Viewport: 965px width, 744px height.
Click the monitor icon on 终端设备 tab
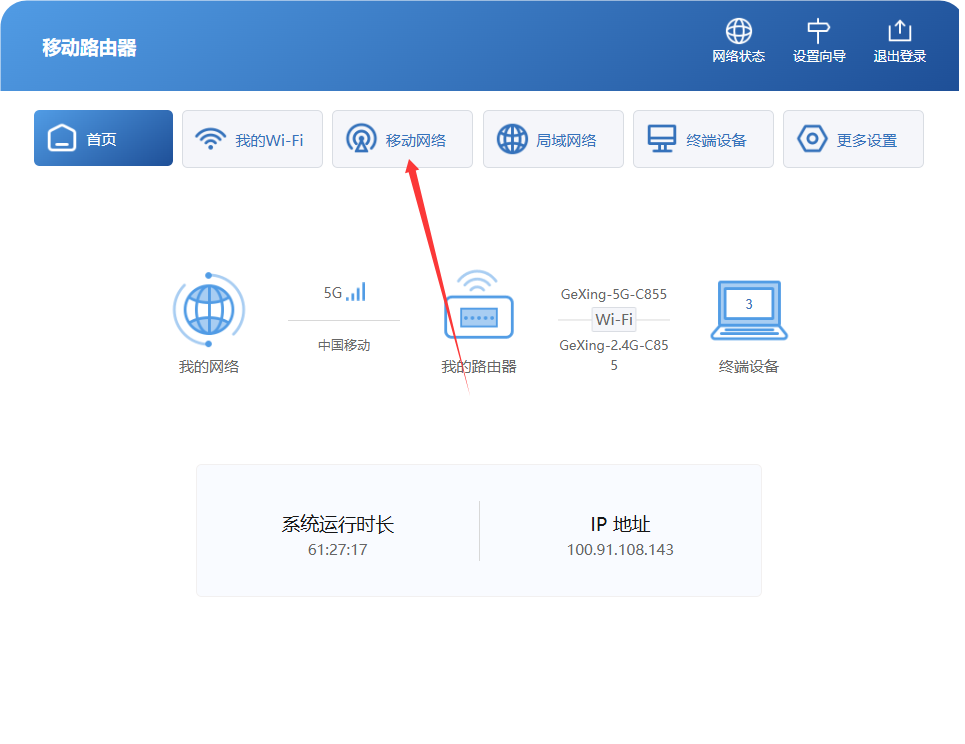click(662, 138)
